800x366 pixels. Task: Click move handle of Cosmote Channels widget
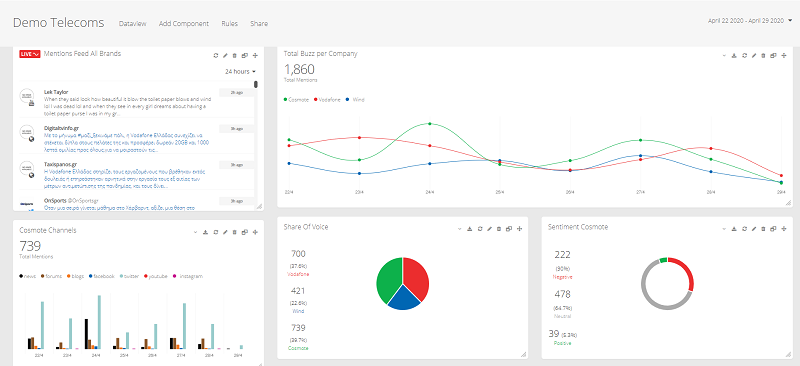(255, 232)
